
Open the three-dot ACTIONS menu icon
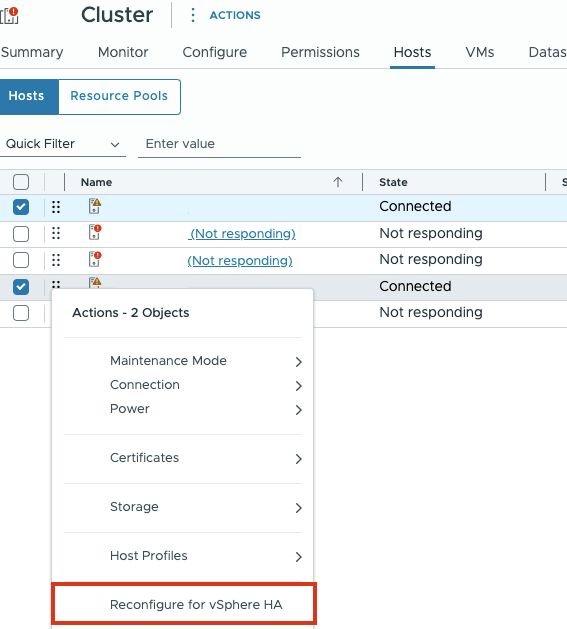click(x=193, y=15)
